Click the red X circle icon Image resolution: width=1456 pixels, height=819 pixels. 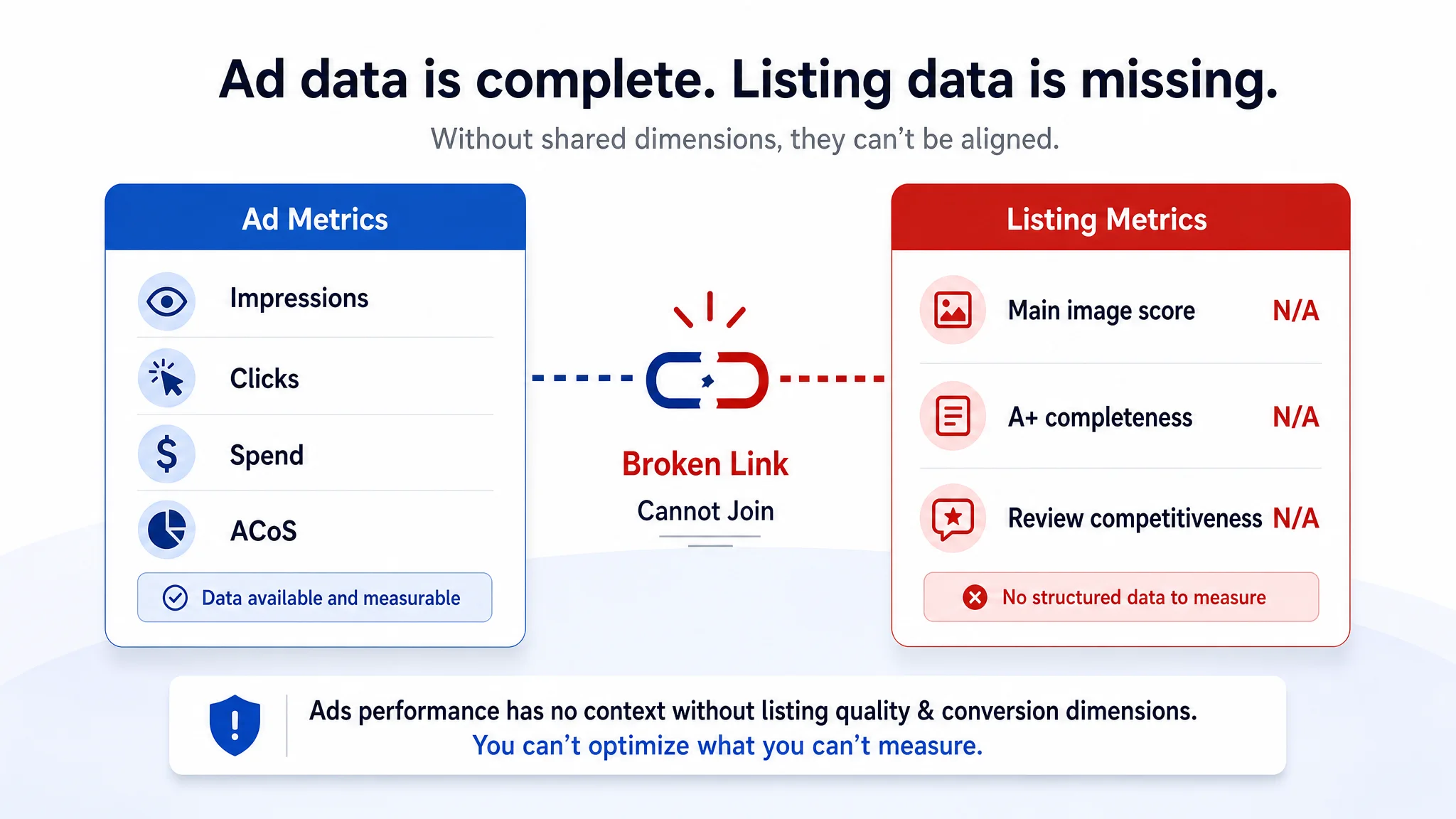point(975,597)
